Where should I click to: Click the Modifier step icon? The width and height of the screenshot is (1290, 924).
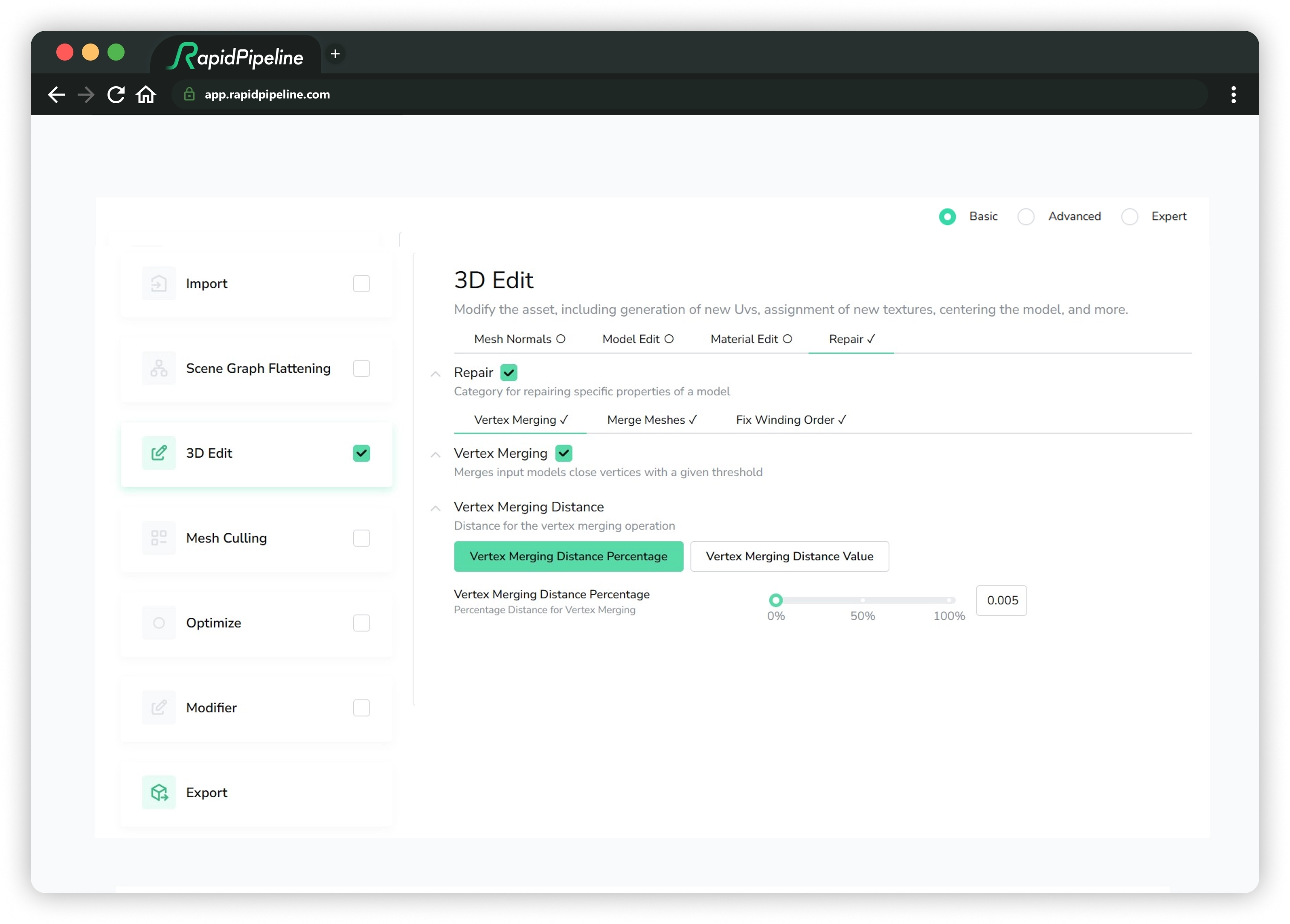coord(159,708)
